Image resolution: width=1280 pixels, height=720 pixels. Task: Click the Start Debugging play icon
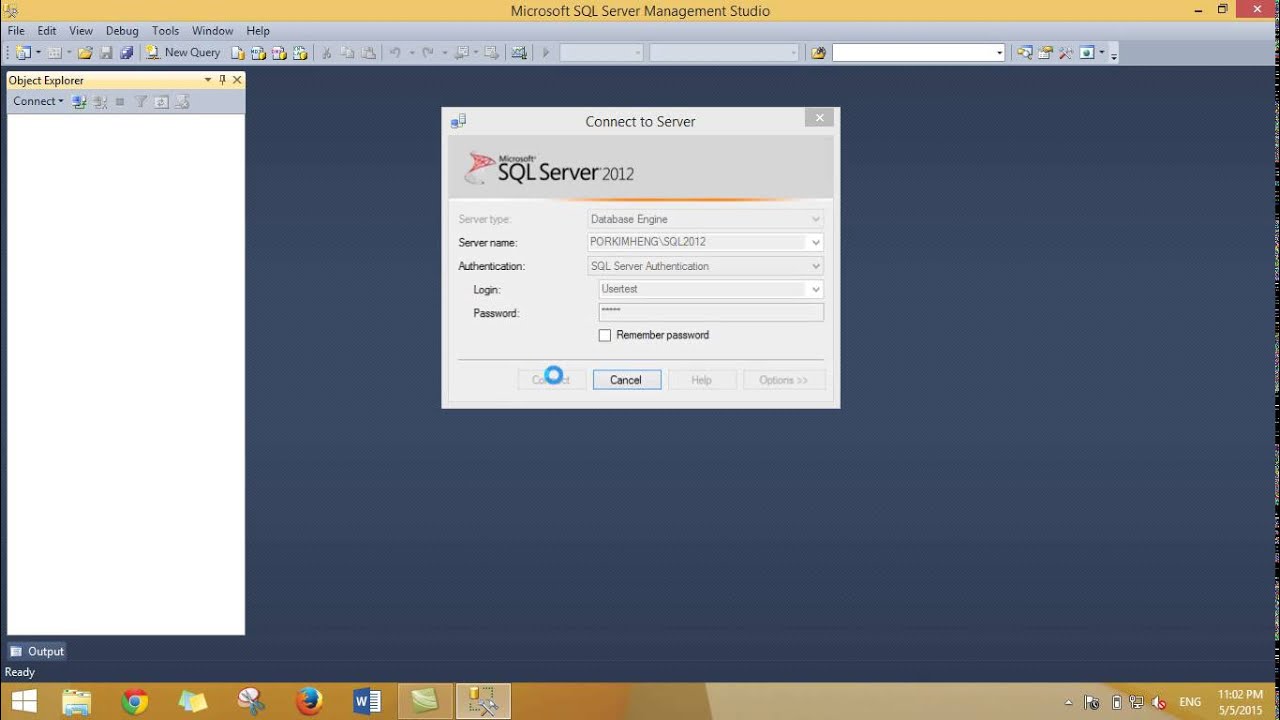click(546, 52)
